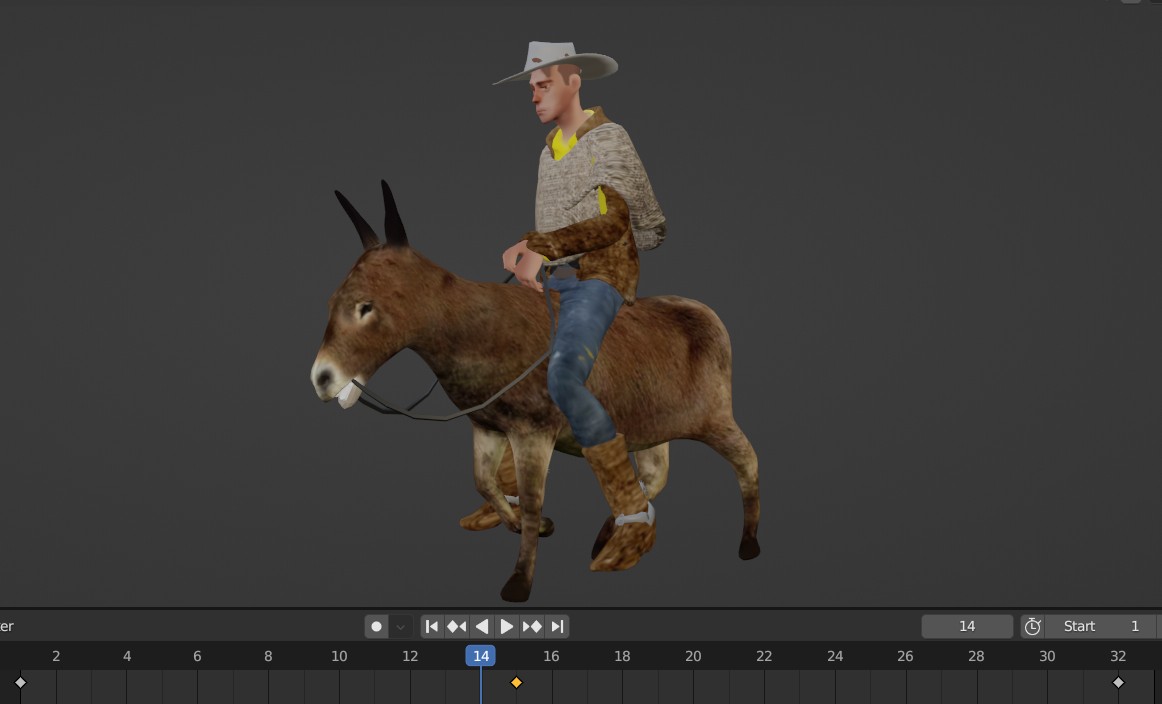This screenshot has height=704, width=1162.
Task: Select the white keyframe diamond at timeline start
Action: coord(21,683)
